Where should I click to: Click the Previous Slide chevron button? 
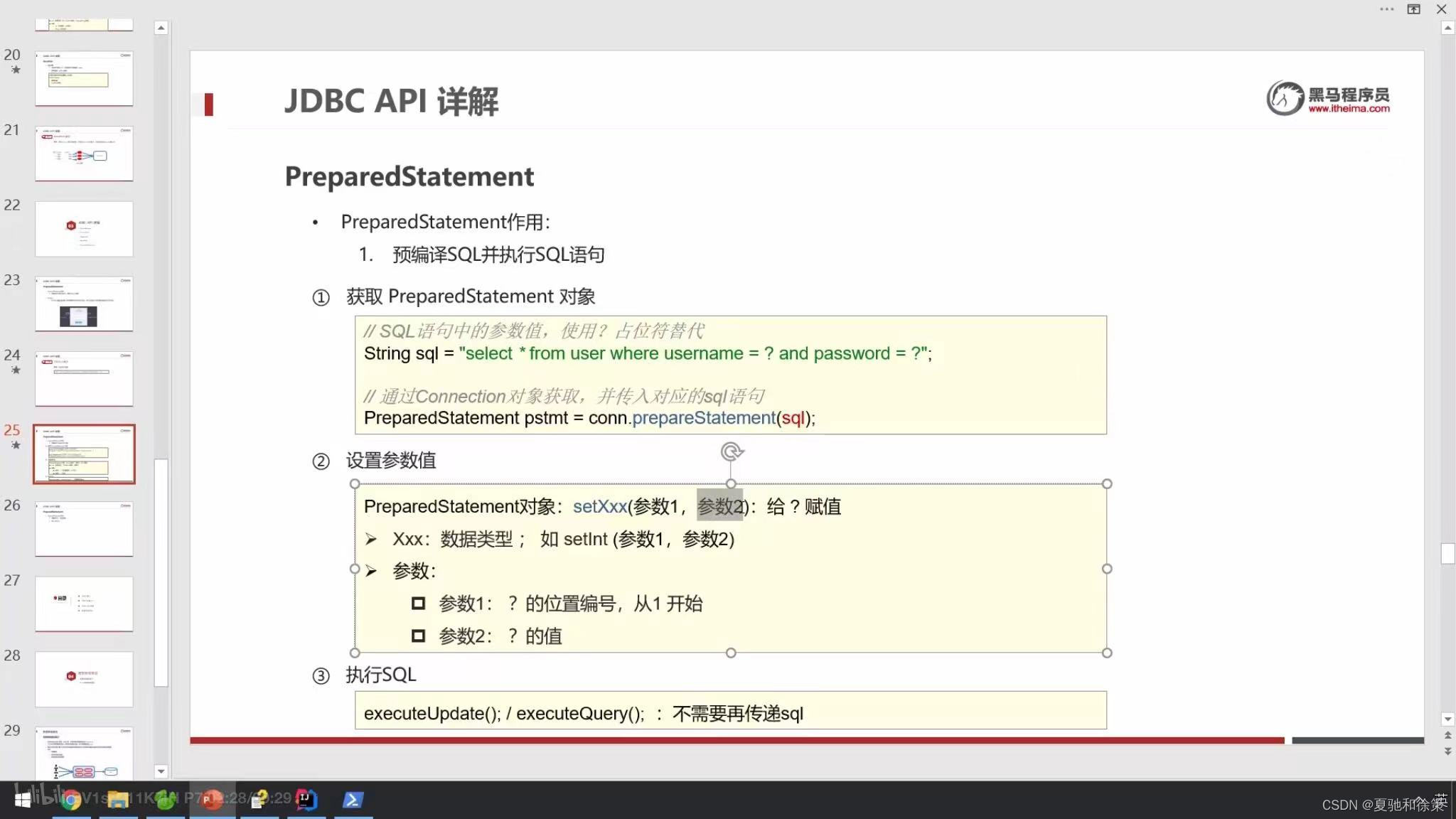point(1448,735)
